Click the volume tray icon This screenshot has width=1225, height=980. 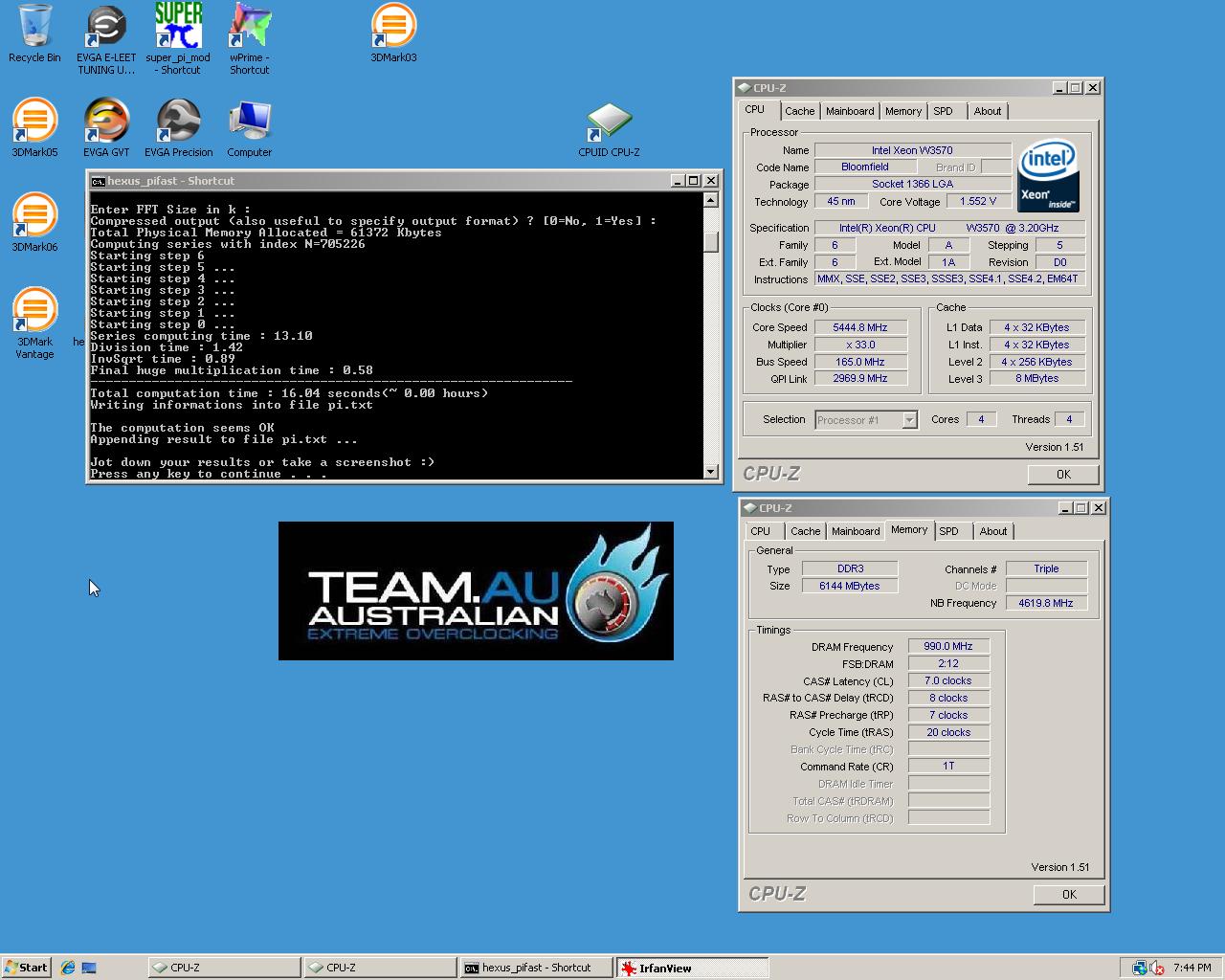[1156, 968]
